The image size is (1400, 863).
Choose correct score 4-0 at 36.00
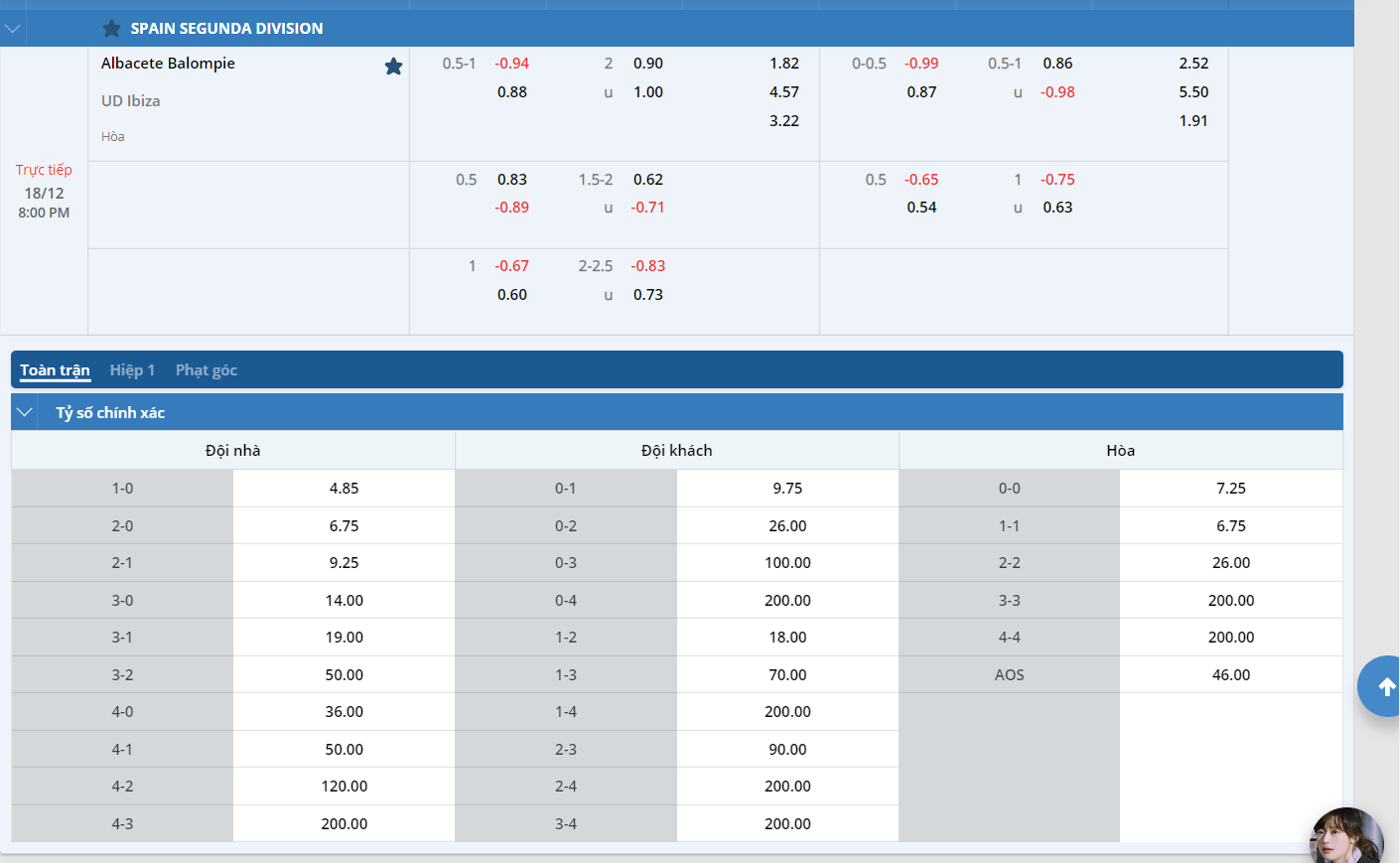coord(344,712)
